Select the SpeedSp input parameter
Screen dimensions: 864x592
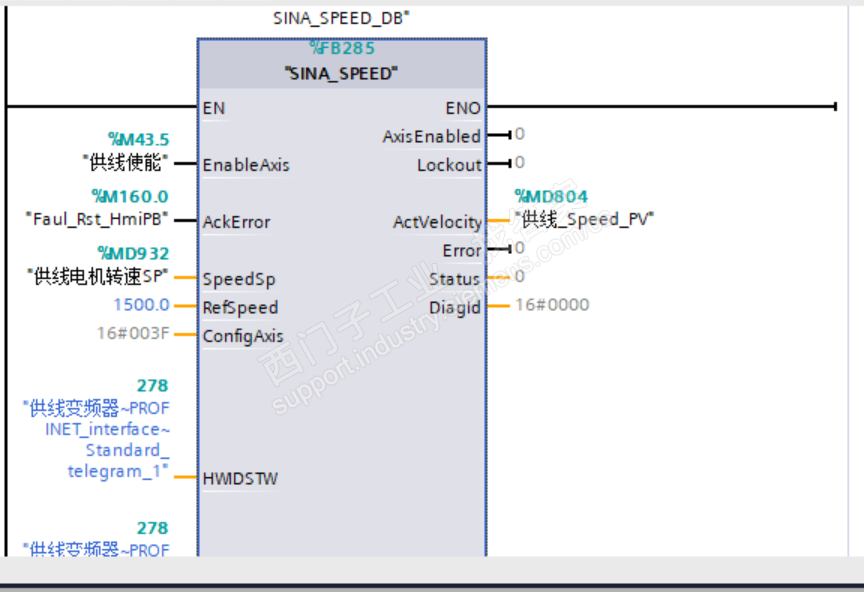coord(239,279)
